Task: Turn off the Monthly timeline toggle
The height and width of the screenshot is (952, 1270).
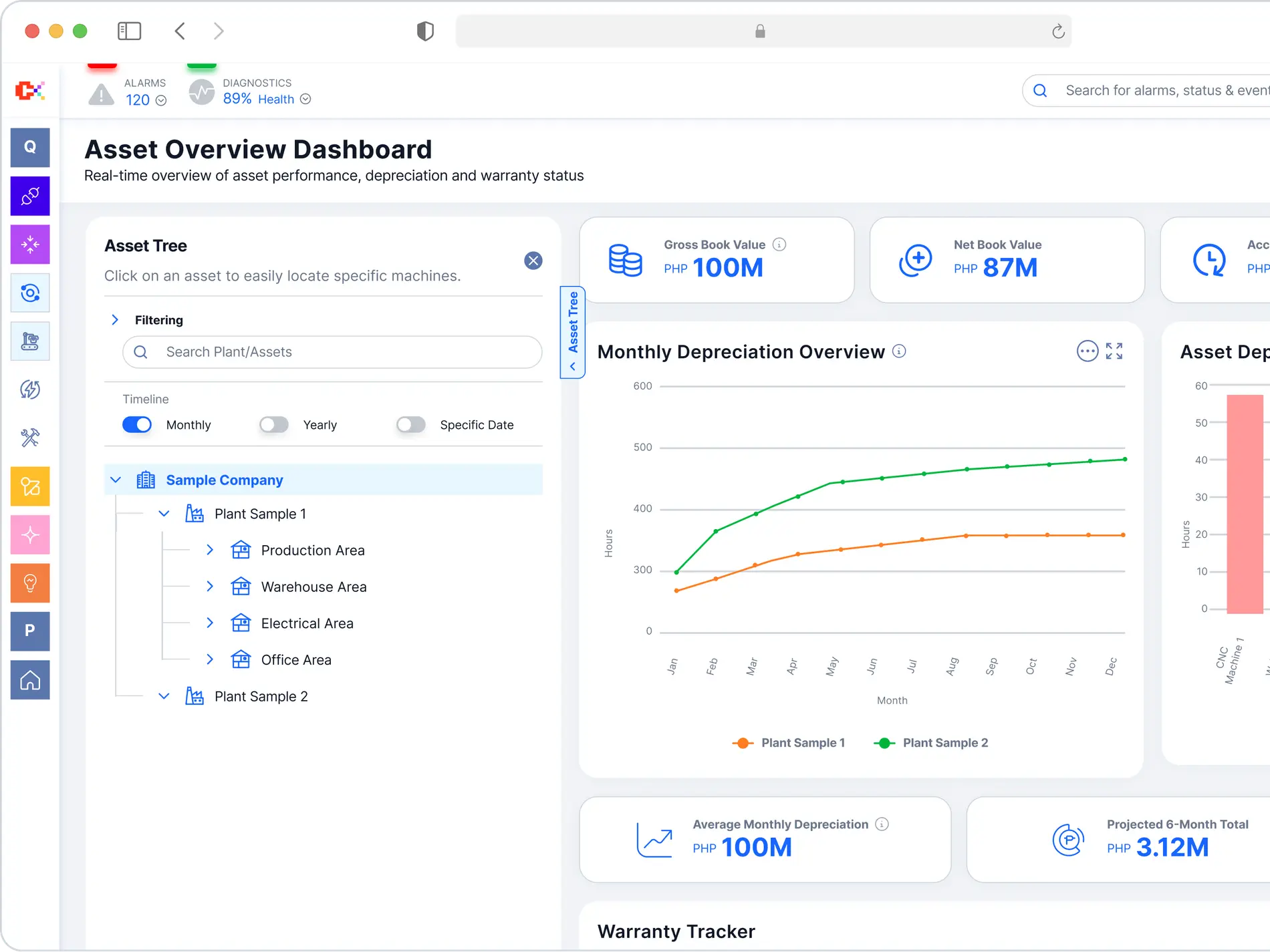Action: point(137,425)
